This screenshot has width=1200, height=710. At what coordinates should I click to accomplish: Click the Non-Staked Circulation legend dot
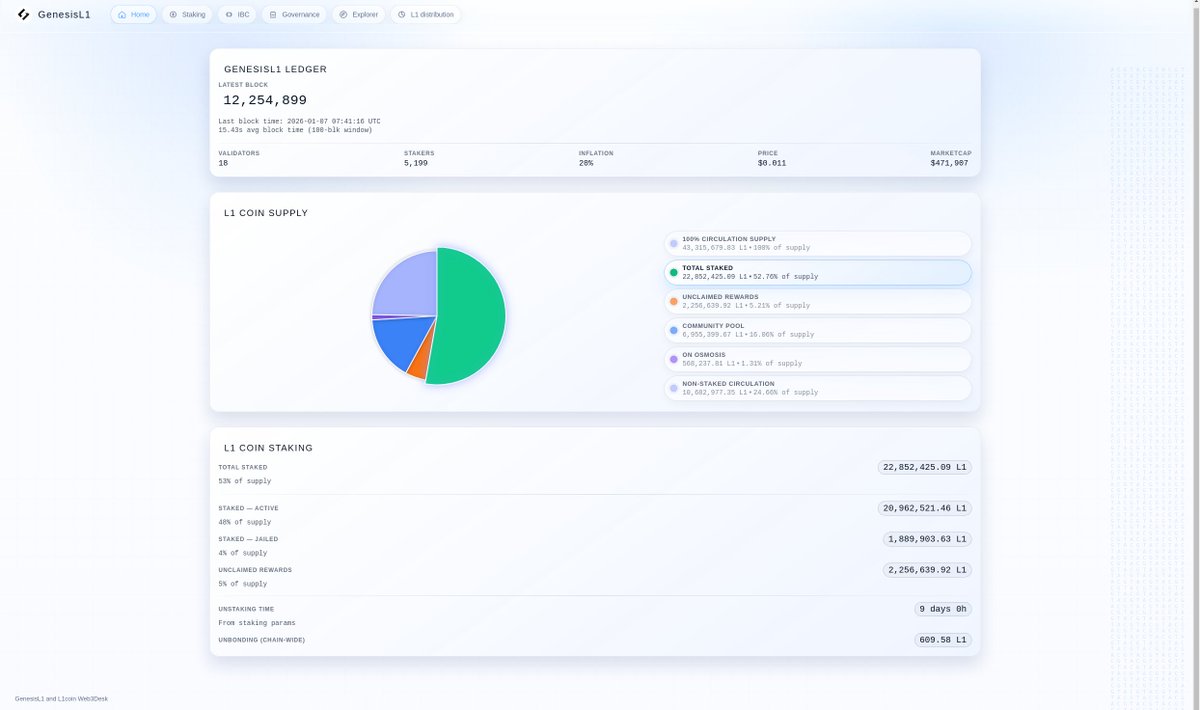point(674,388)
